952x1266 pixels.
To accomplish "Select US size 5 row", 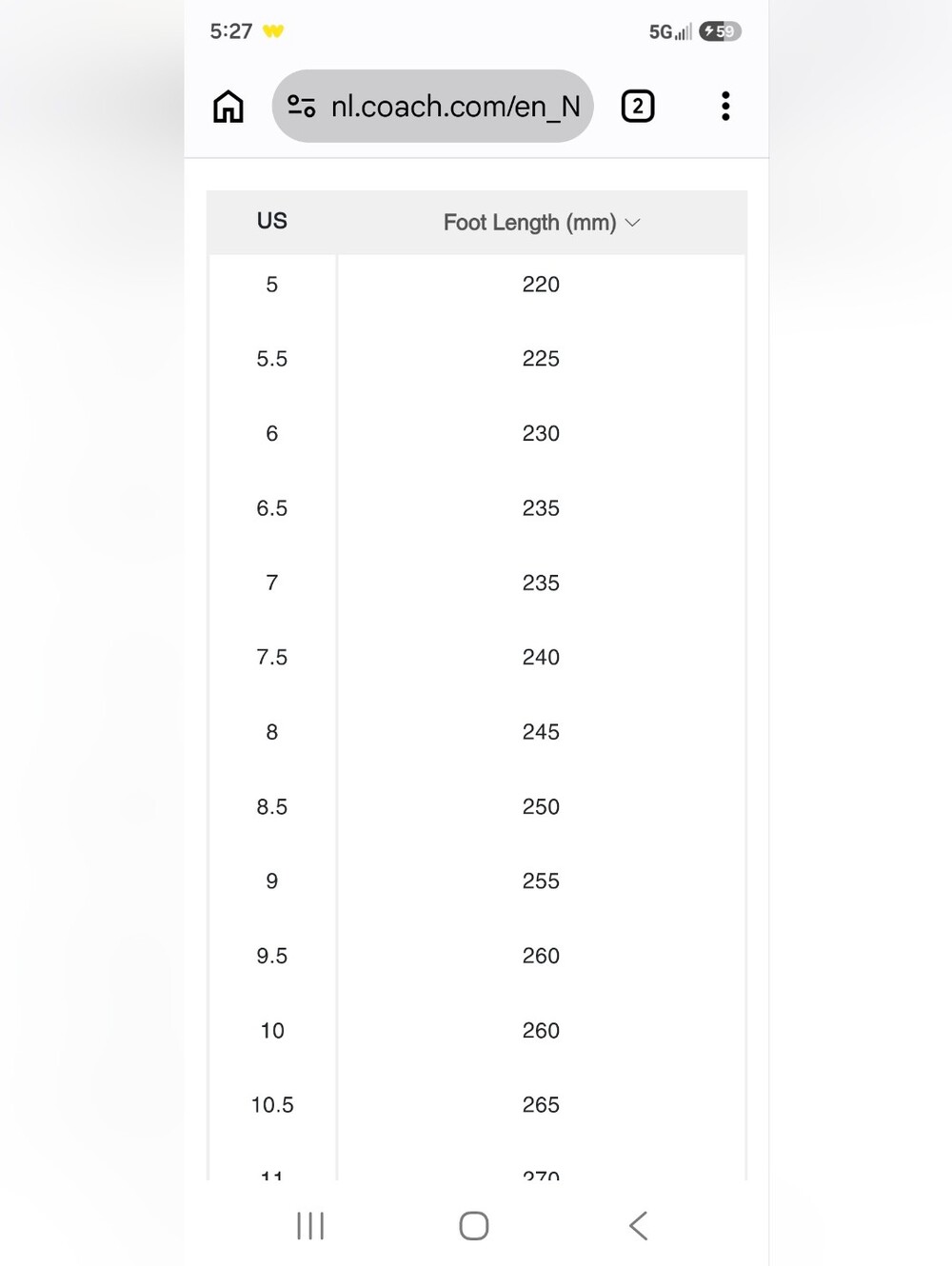I will point(477,285).
